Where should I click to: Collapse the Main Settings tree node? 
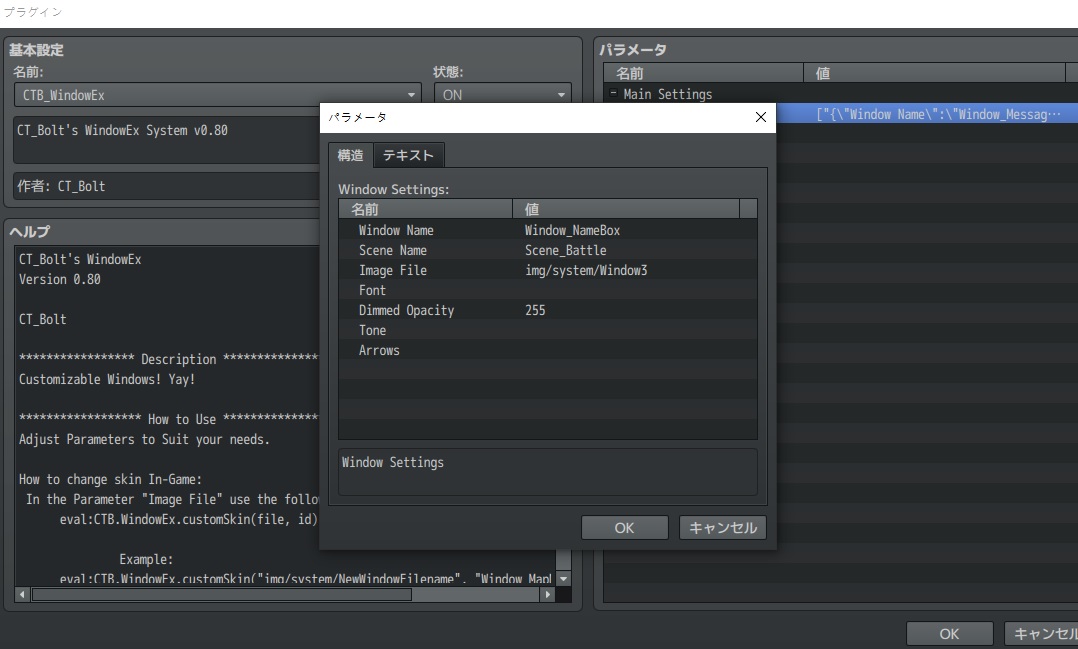tap(613, 93)
